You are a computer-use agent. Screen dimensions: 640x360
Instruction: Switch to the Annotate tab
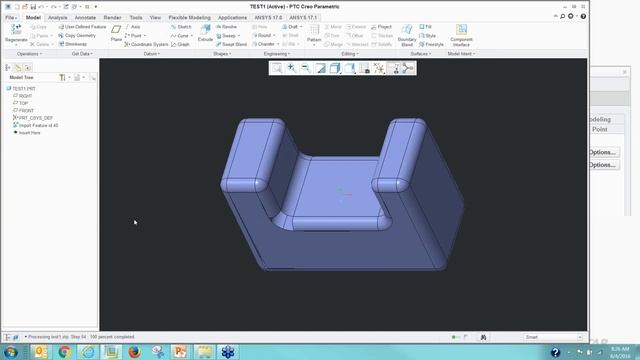pyautogui.click(x=85, y=18)
